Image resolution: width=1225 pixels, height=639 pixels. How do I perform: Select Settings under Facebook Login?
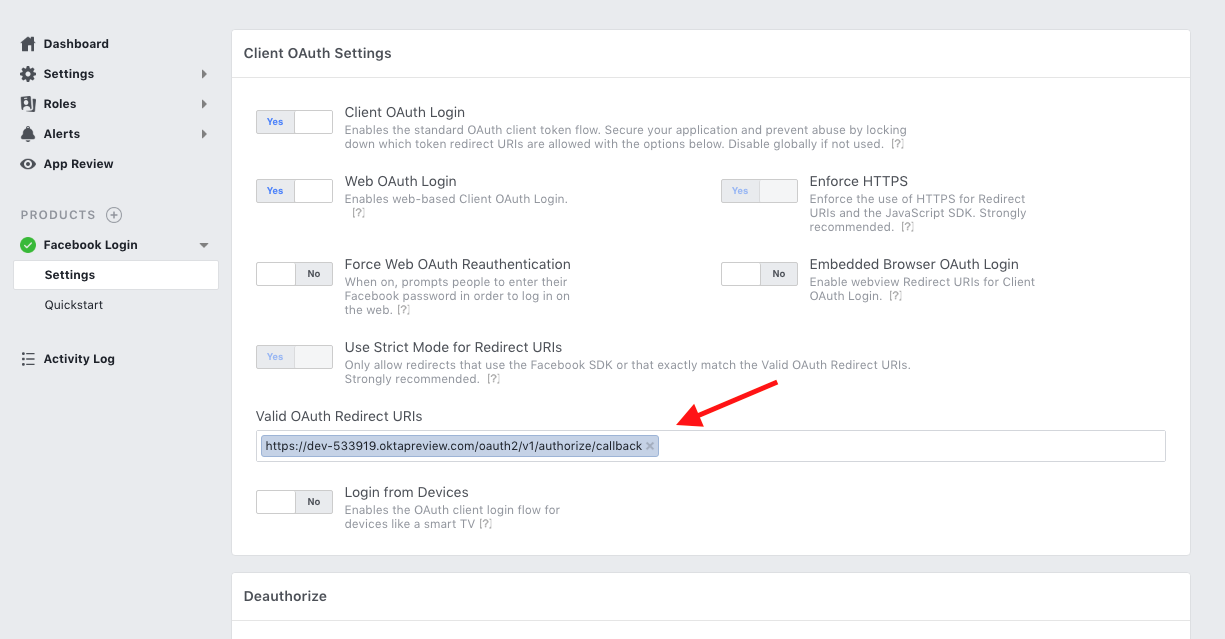70,275
